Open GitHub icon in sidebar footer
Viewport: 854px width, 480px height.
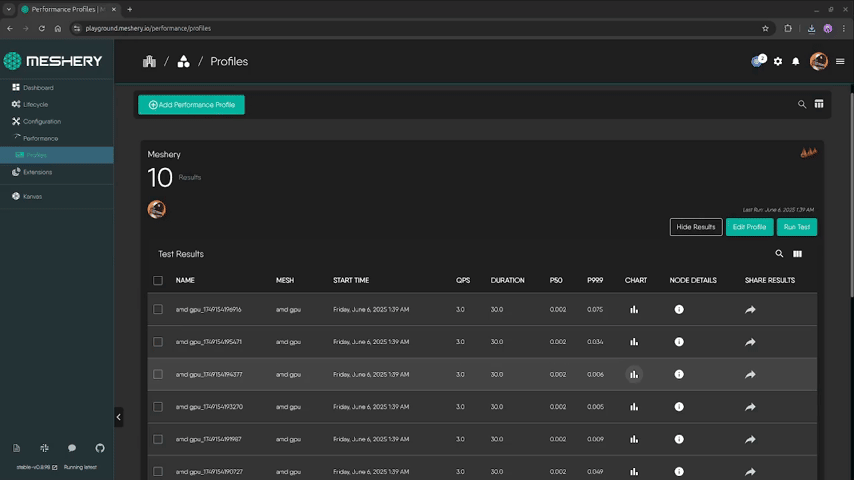[100, 448]
